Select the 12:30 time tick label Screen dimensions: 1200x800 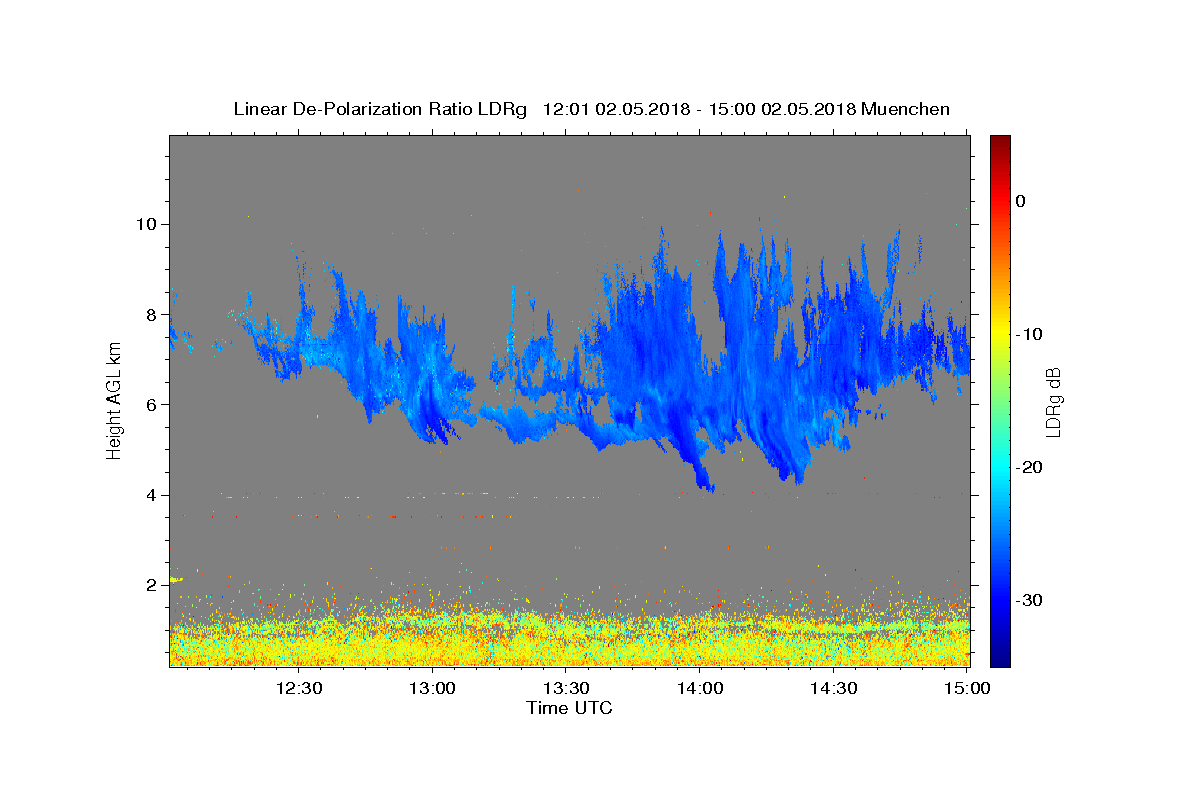click(299, 689)
